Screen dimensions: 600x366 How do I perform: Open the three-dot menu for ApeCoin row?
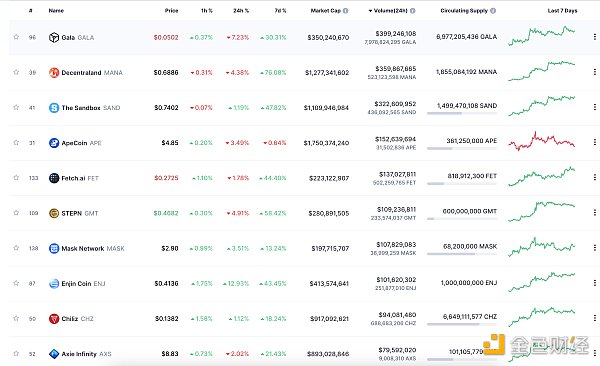(595, 142)
